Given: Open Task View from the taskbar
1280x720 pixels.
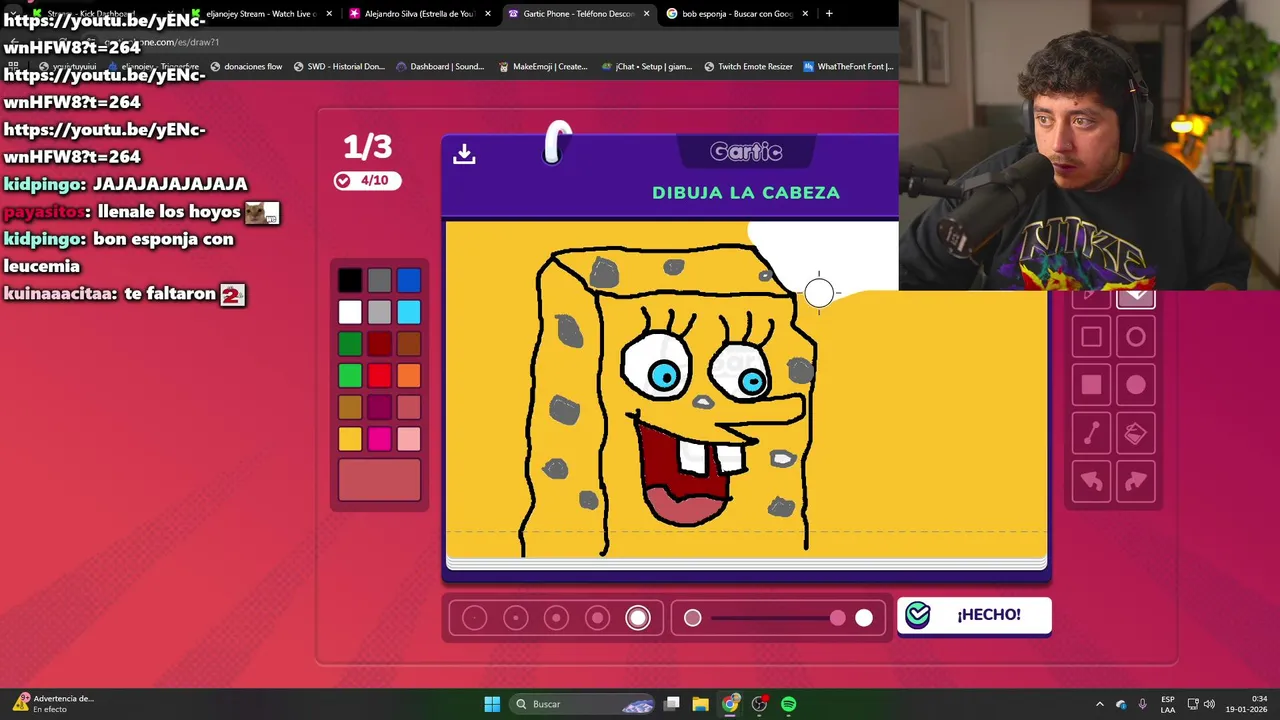Looking at the screenshot, I should (672, 704).
